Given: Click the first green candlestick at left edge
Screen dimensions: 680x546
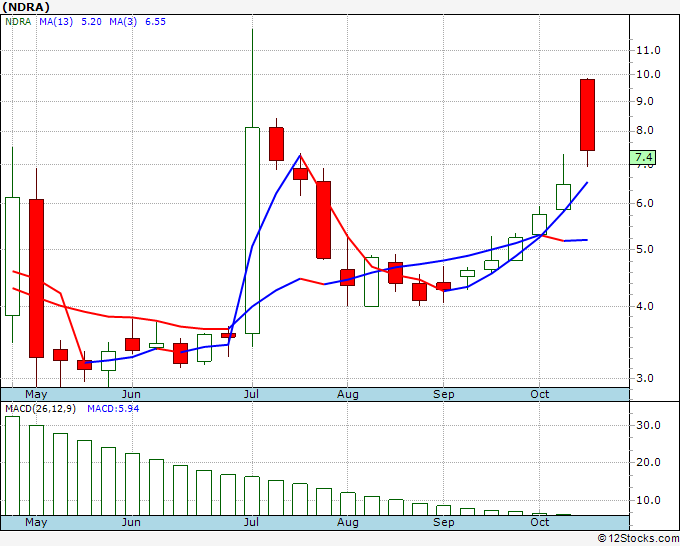Looking at the screenshot, I should [13, 256].
